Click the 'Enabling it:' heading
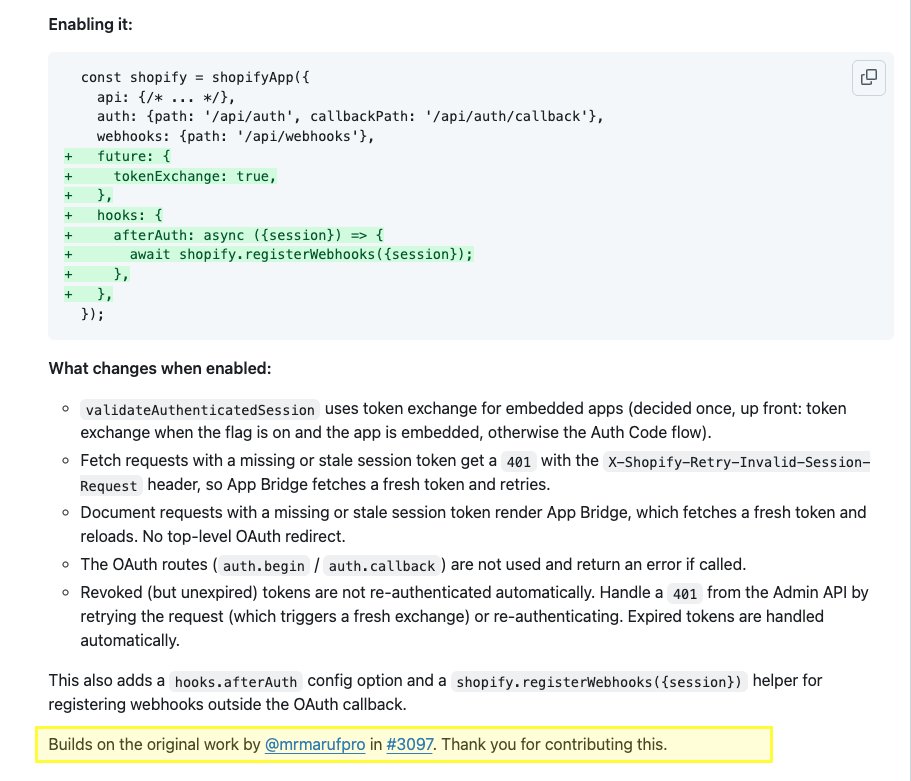The width and height of the screenshot is (911, 781). pyautogui.click(x=91, y=24)
